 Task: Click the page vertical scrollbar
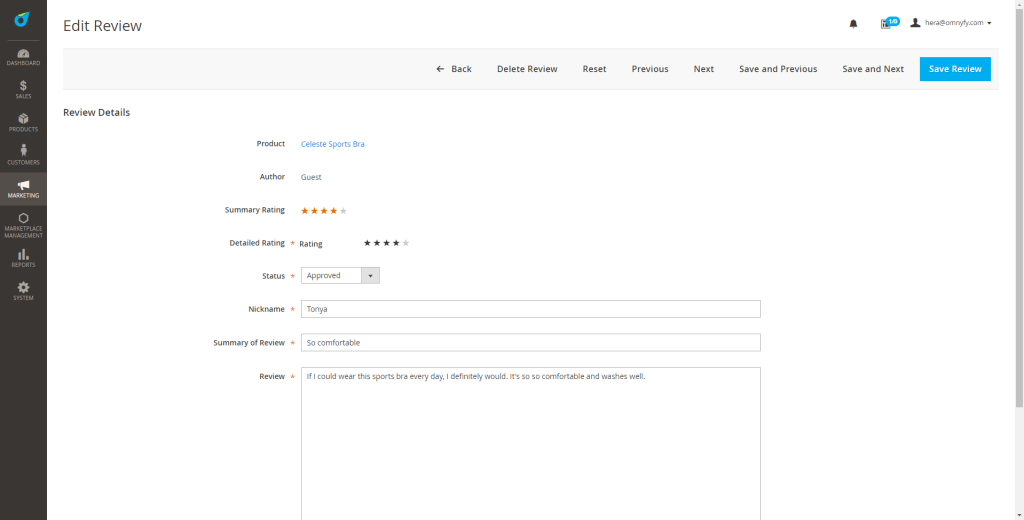[1019, 200]
